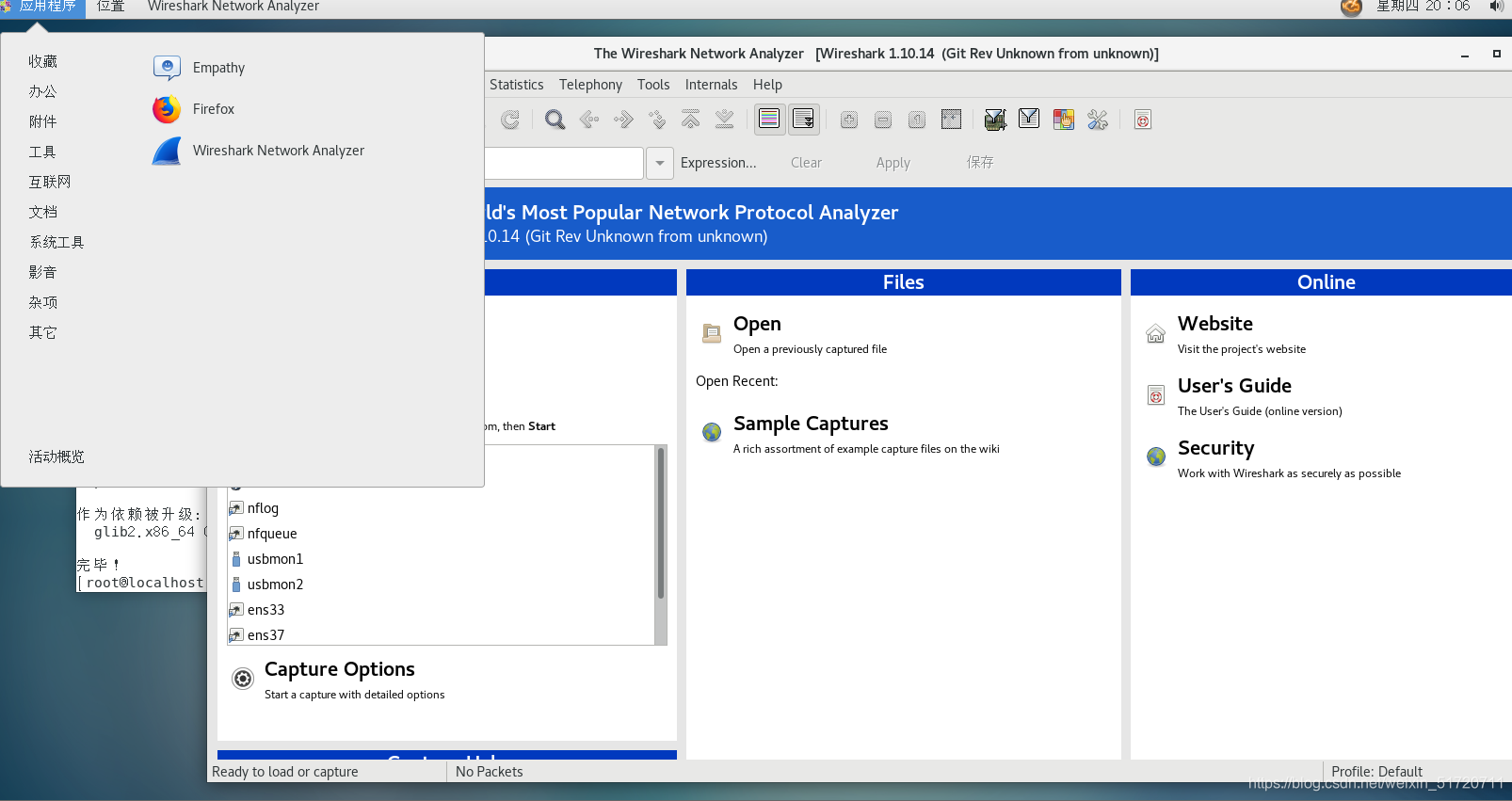Expand the filter history dropdown arrow
Viewport: 1512px width, 801px height.
click(x=660, y=163)
